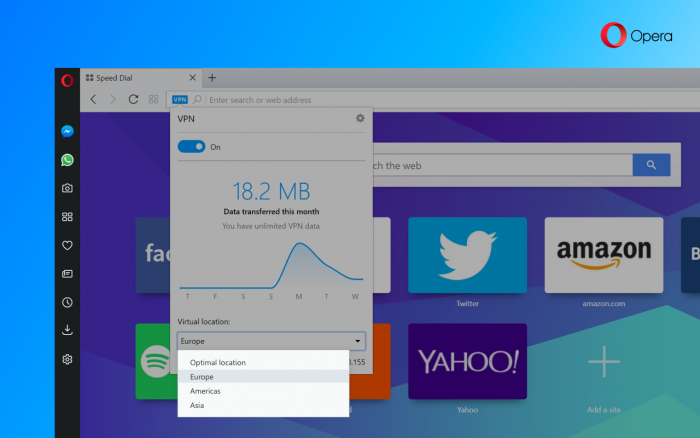The height and width of the screenshot is (438, 700).
Task: Select Europe in the location list
Action: coord(263,377)
